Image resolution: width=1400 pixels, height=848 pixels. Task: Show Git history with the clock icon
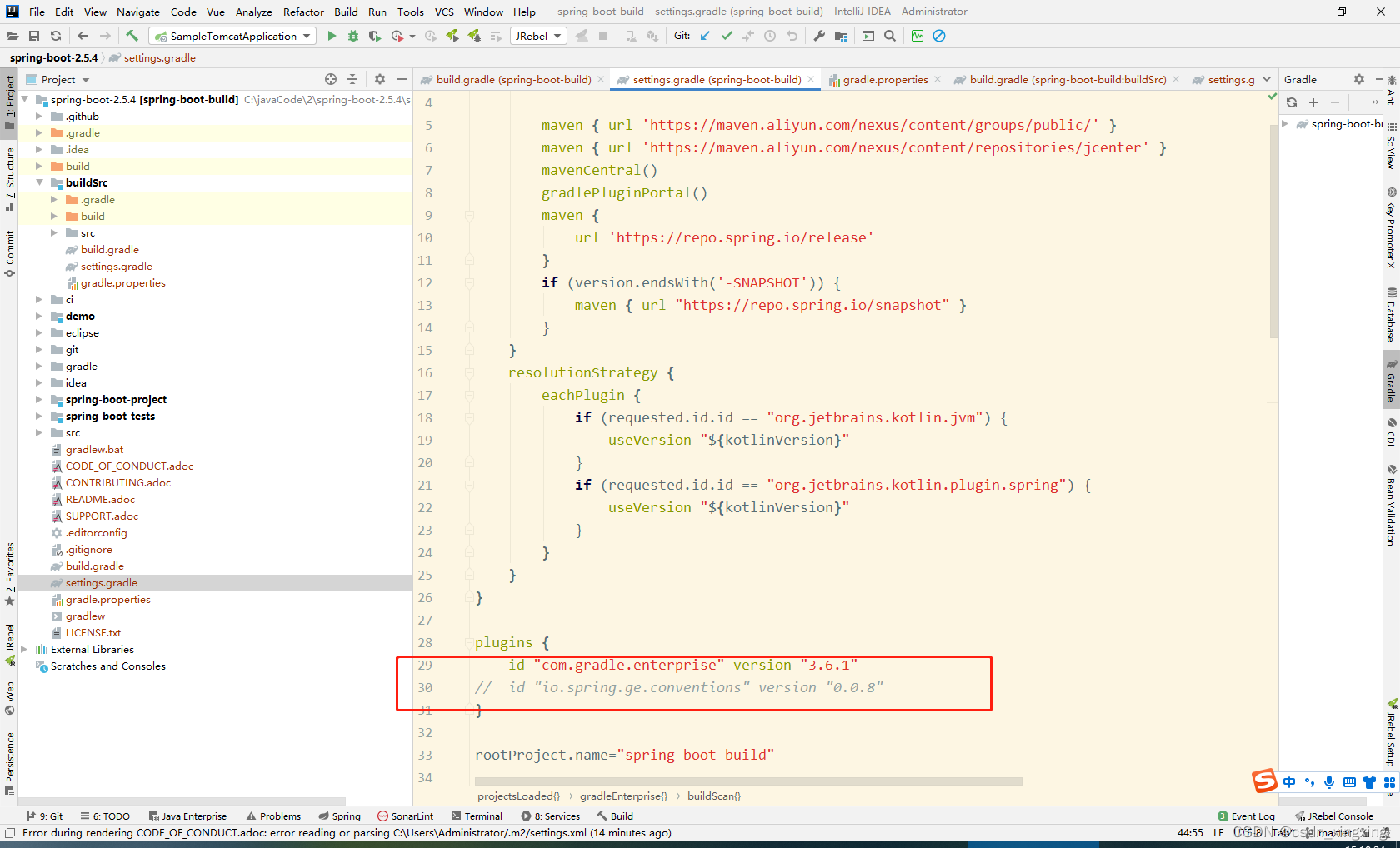point(770,36)
